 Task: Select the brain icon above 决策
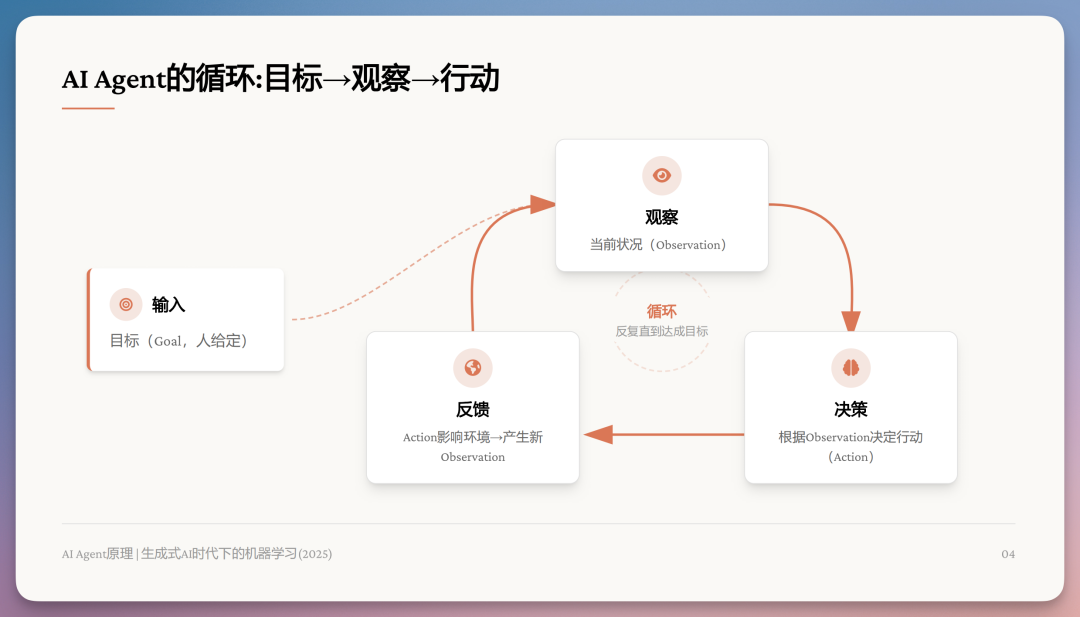850,367
